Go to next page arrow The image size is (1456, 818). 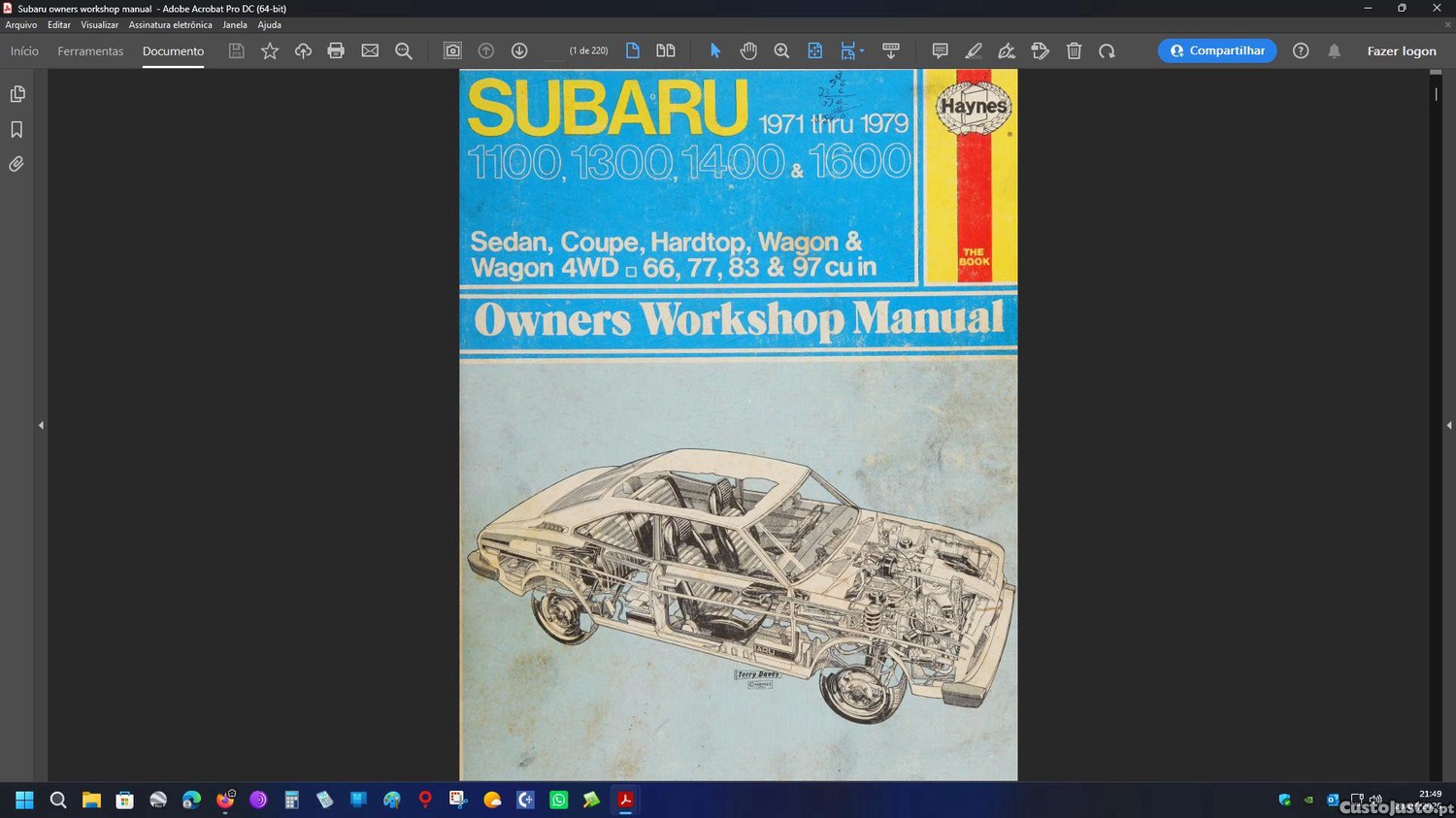(519, 50)
